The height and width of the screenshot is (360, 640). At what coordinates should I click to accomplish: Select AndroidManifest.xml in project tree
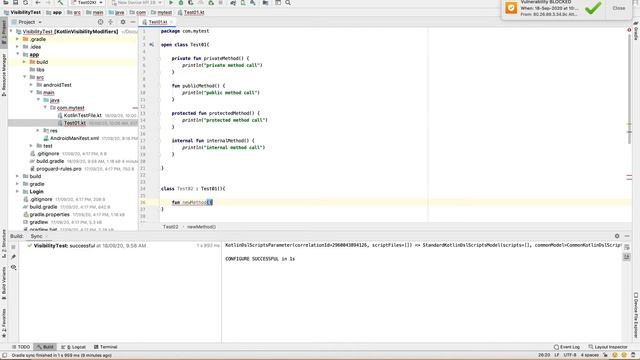click(74, 138)
